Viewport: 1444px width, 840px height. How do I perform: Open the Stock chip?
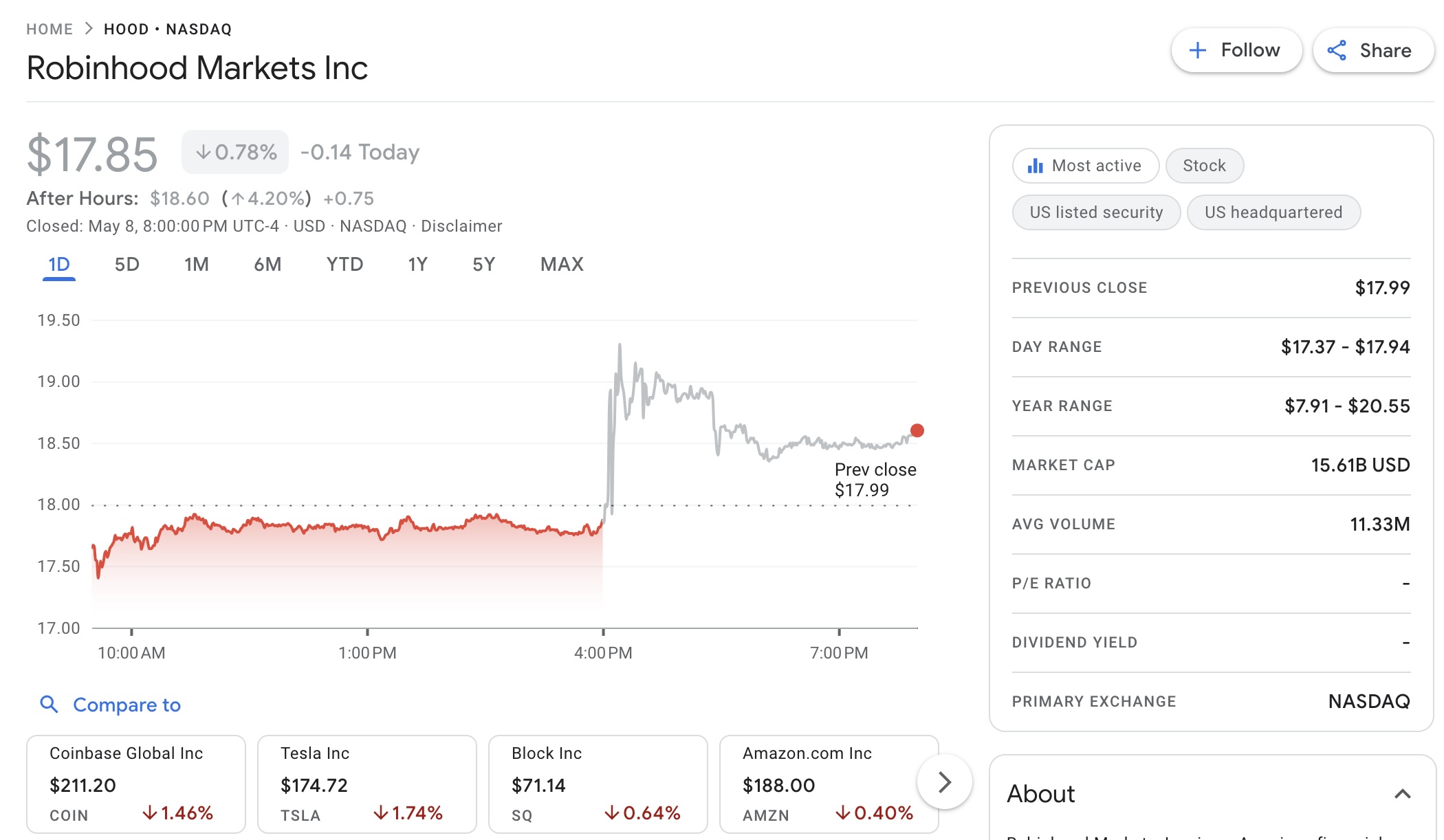1204,166
